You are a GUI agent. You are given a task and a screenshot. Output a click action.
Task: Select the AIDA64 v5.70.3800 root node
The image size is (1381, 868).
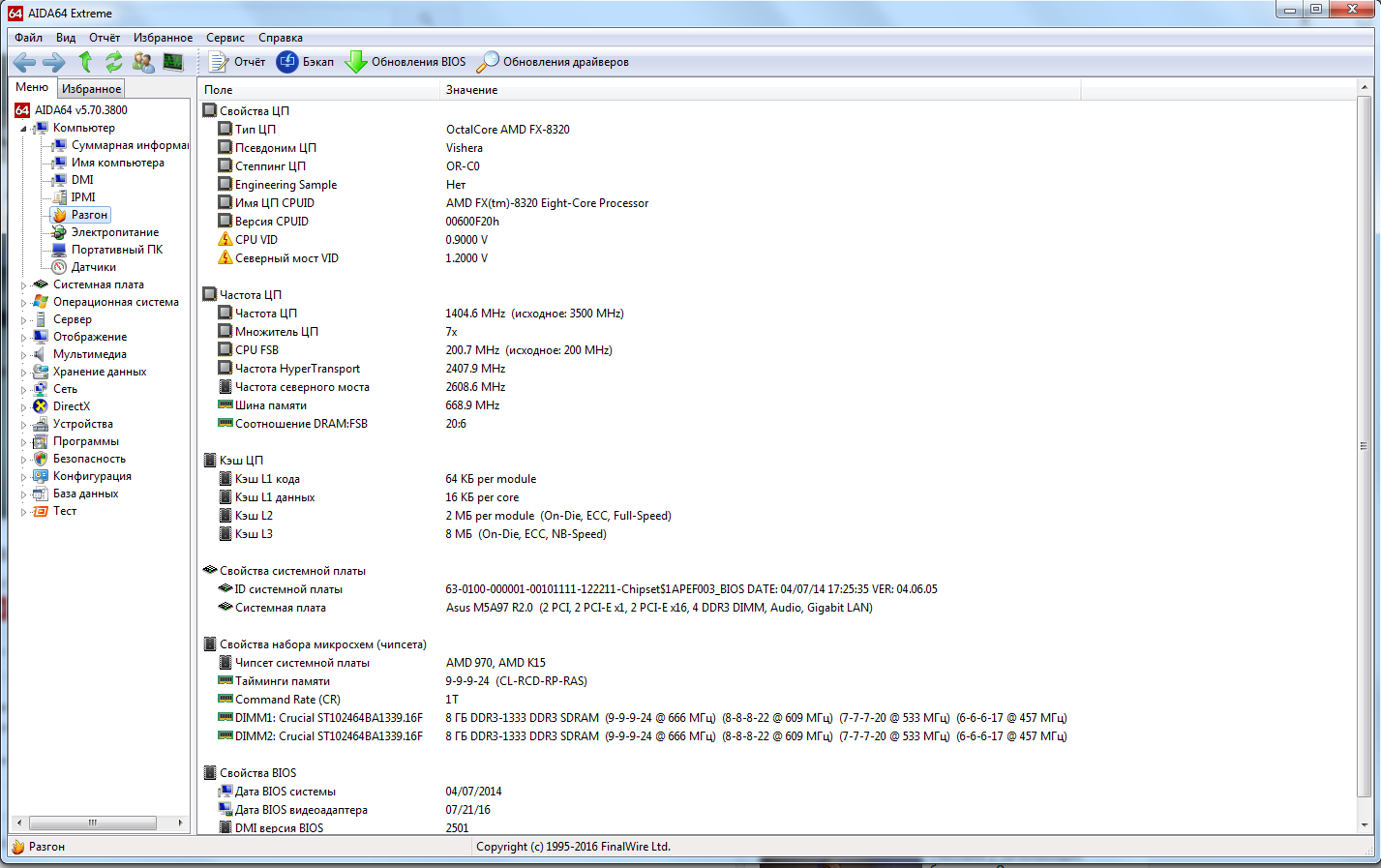tap(80, 110)
